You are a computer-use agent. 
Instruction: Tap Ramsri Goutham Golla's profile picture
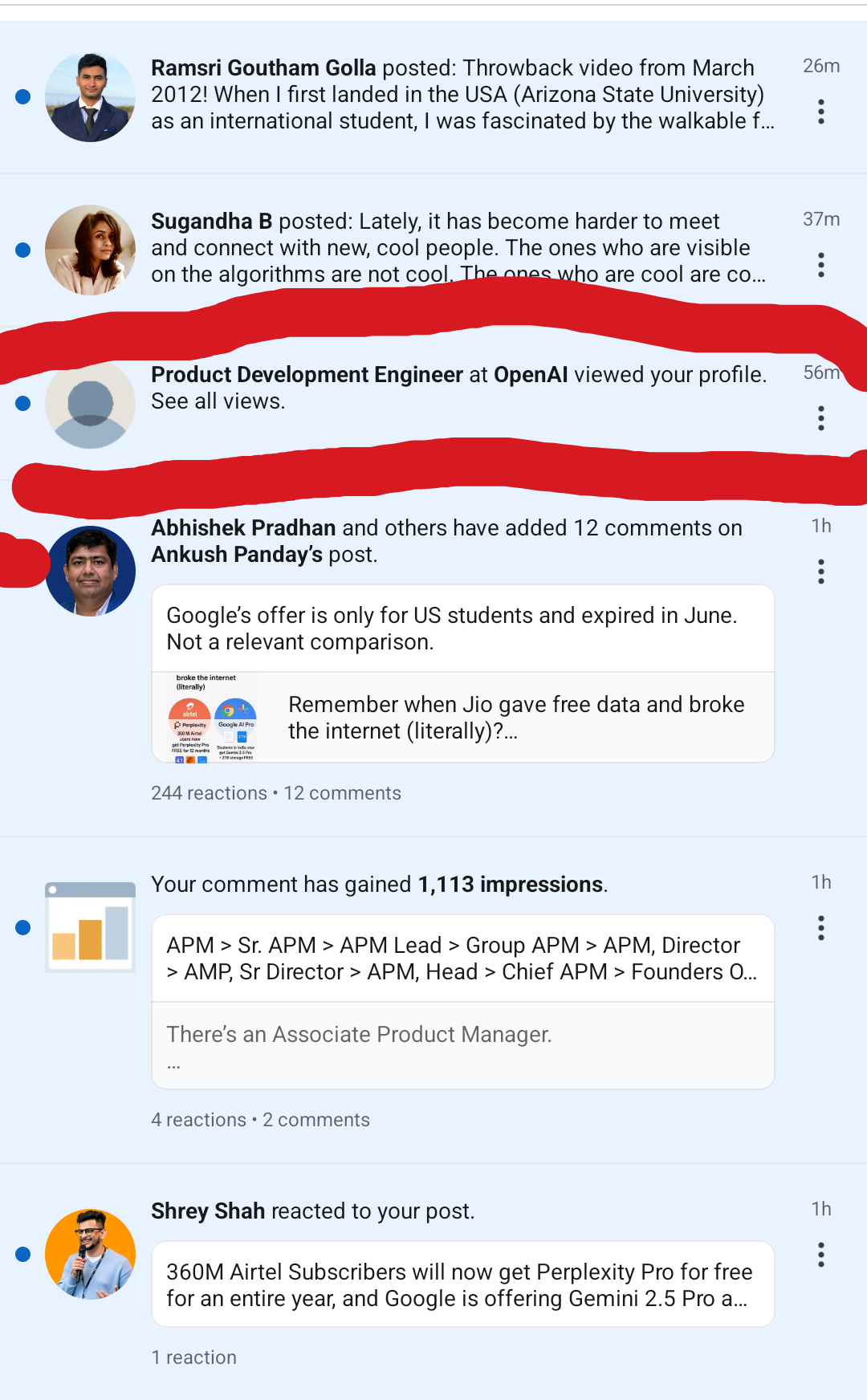[90, 97]
